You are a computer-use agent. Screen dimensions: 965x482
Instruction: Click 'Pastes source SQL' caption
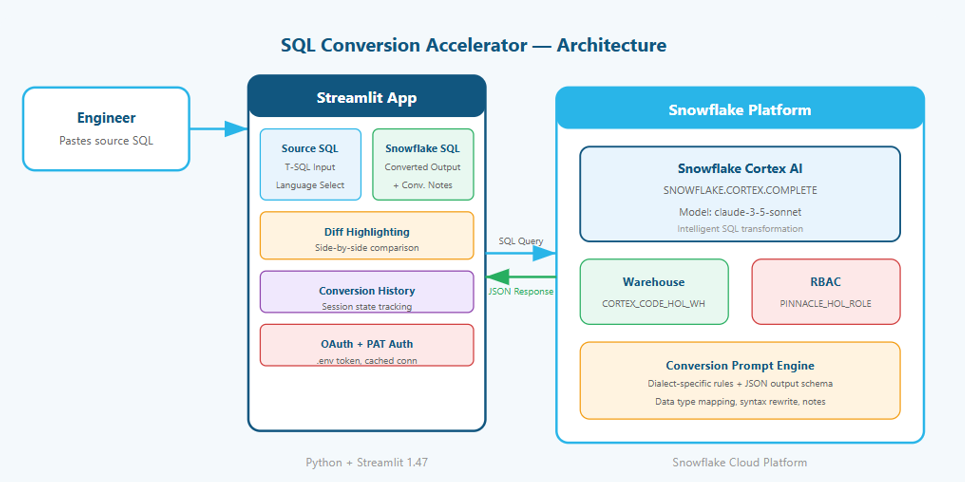pos(106,141)
